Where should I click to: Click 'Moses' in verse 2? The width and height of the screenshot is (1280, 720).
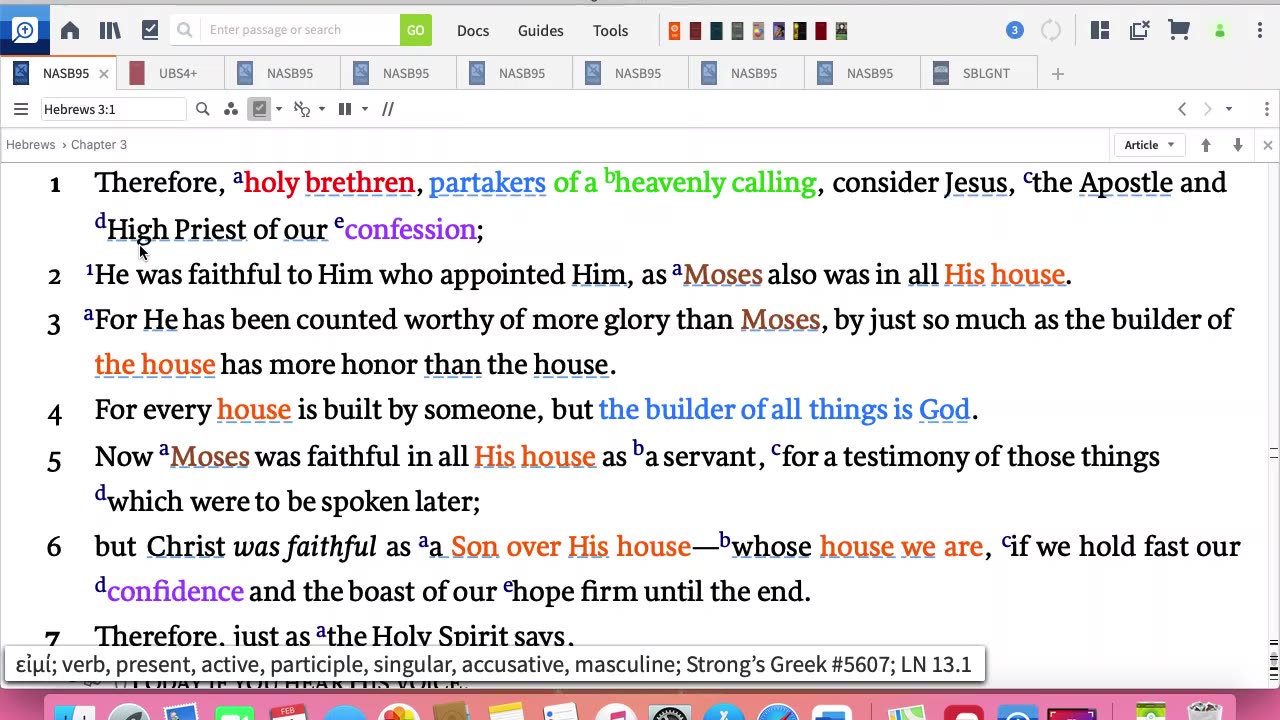(x=722, y=274)
